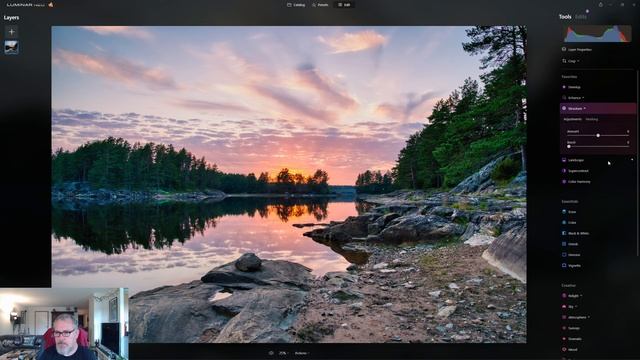Collapse the Structure AI tool header
The image size is (640, 360).
point(598,109)
